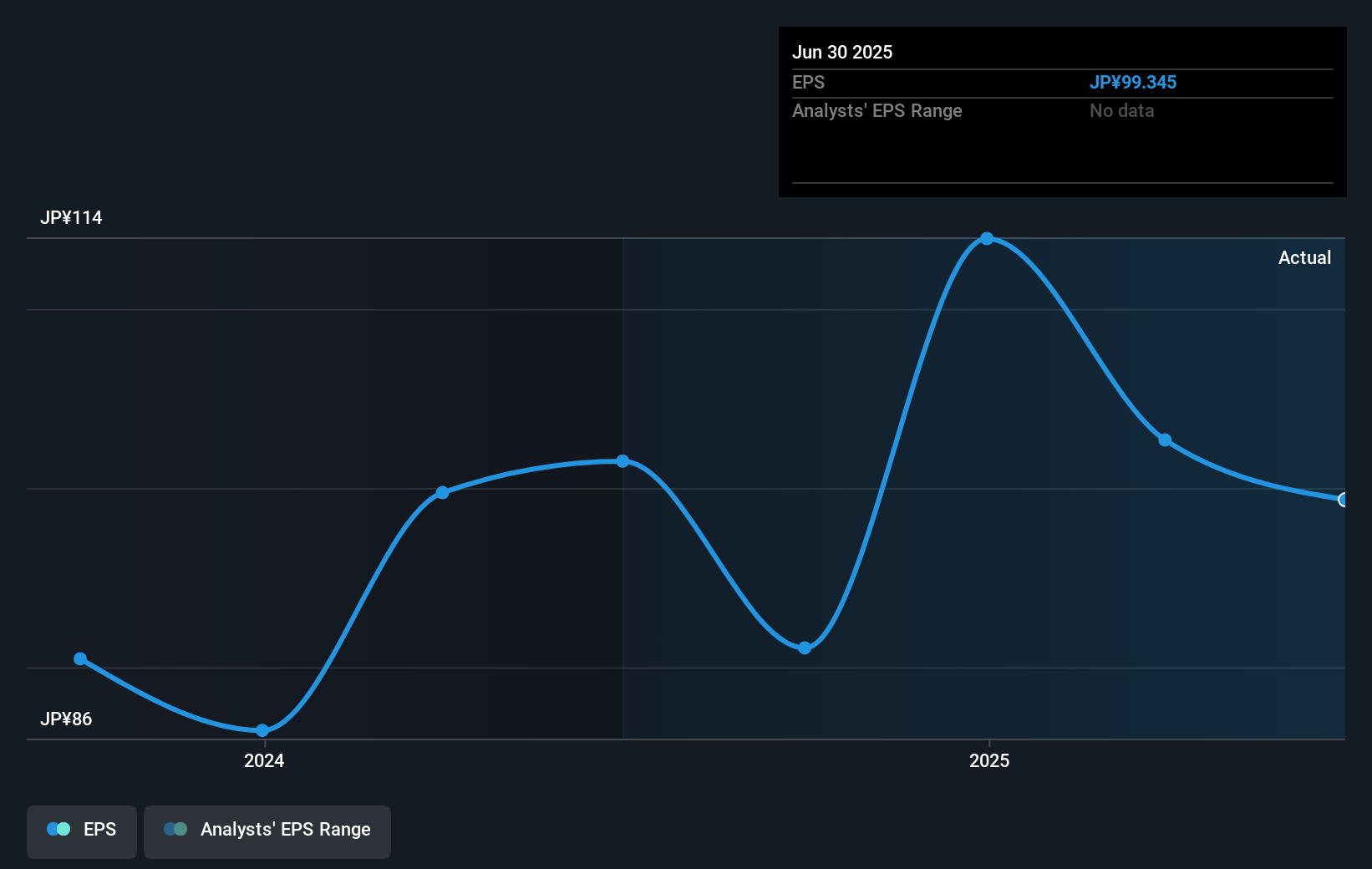Click the 2024 label on the horizontal axis

pos(264,761)
